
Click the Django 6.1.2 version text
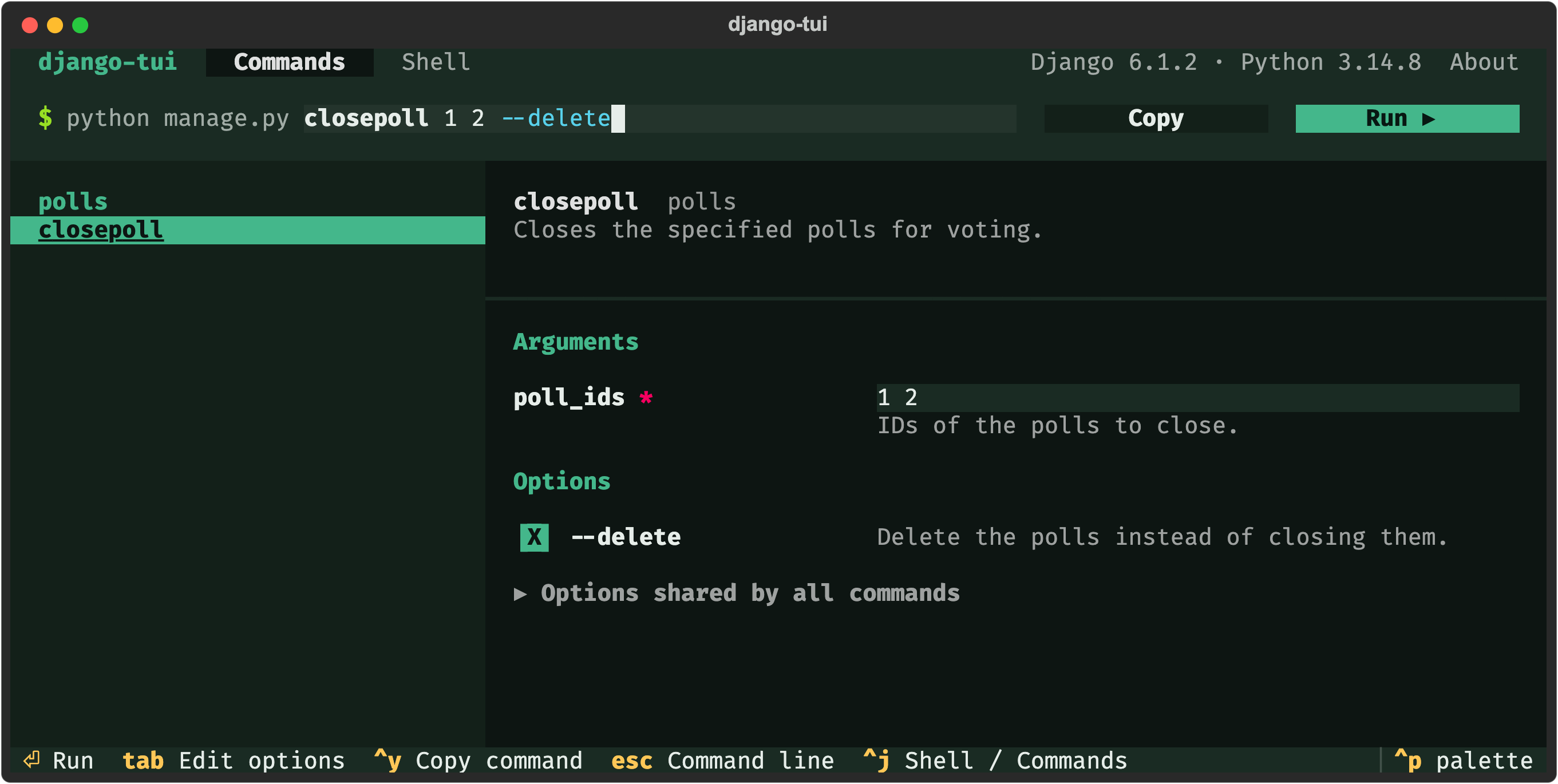[x=1114, y=62]
